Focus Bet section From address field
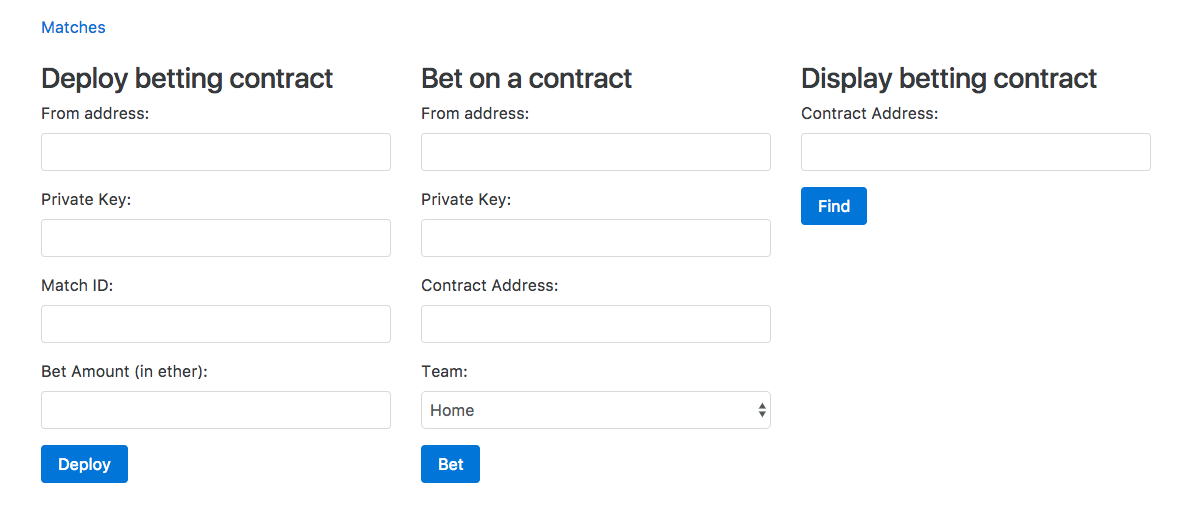The height and width of the screenshot is (516, 1187). coord(595,152)
